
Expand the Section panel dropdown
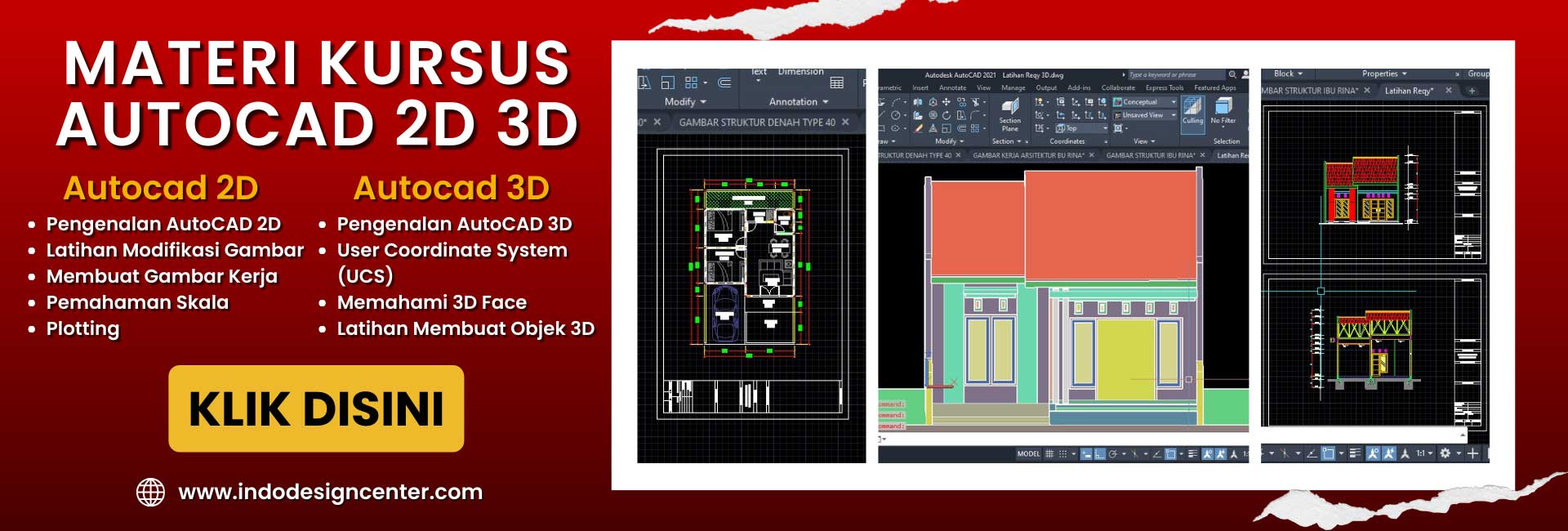(1007, 141)
